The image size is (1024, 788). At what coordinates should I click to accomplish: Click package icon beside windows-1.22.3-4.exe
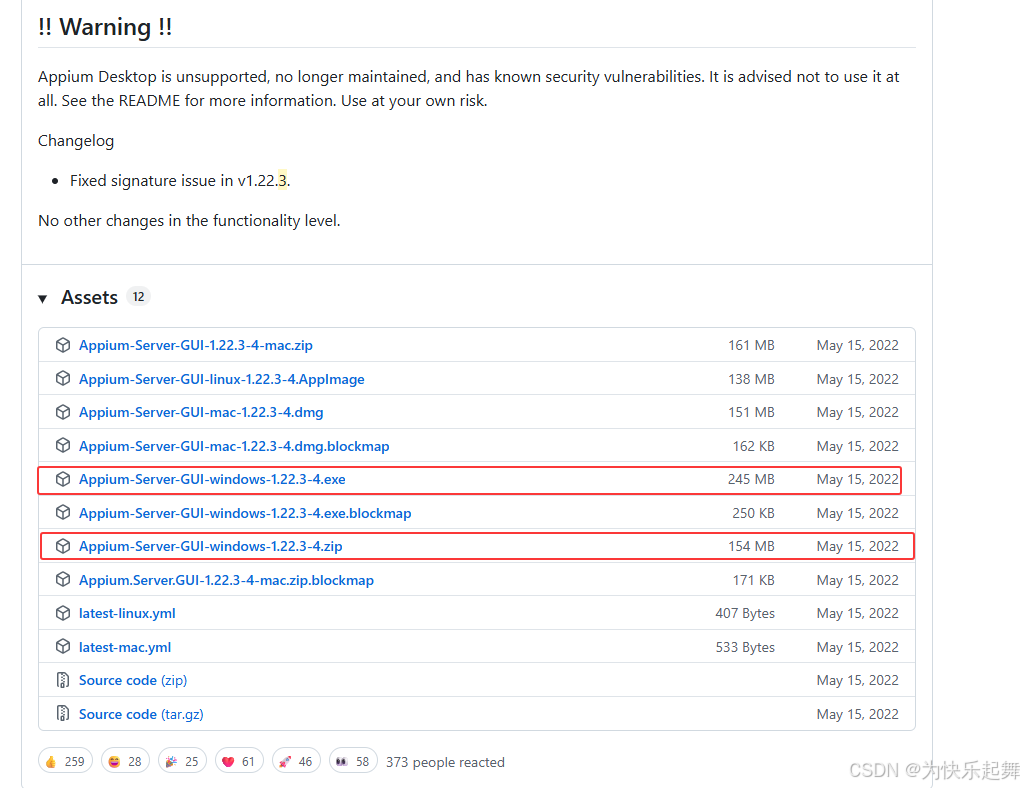click(63, 479)
